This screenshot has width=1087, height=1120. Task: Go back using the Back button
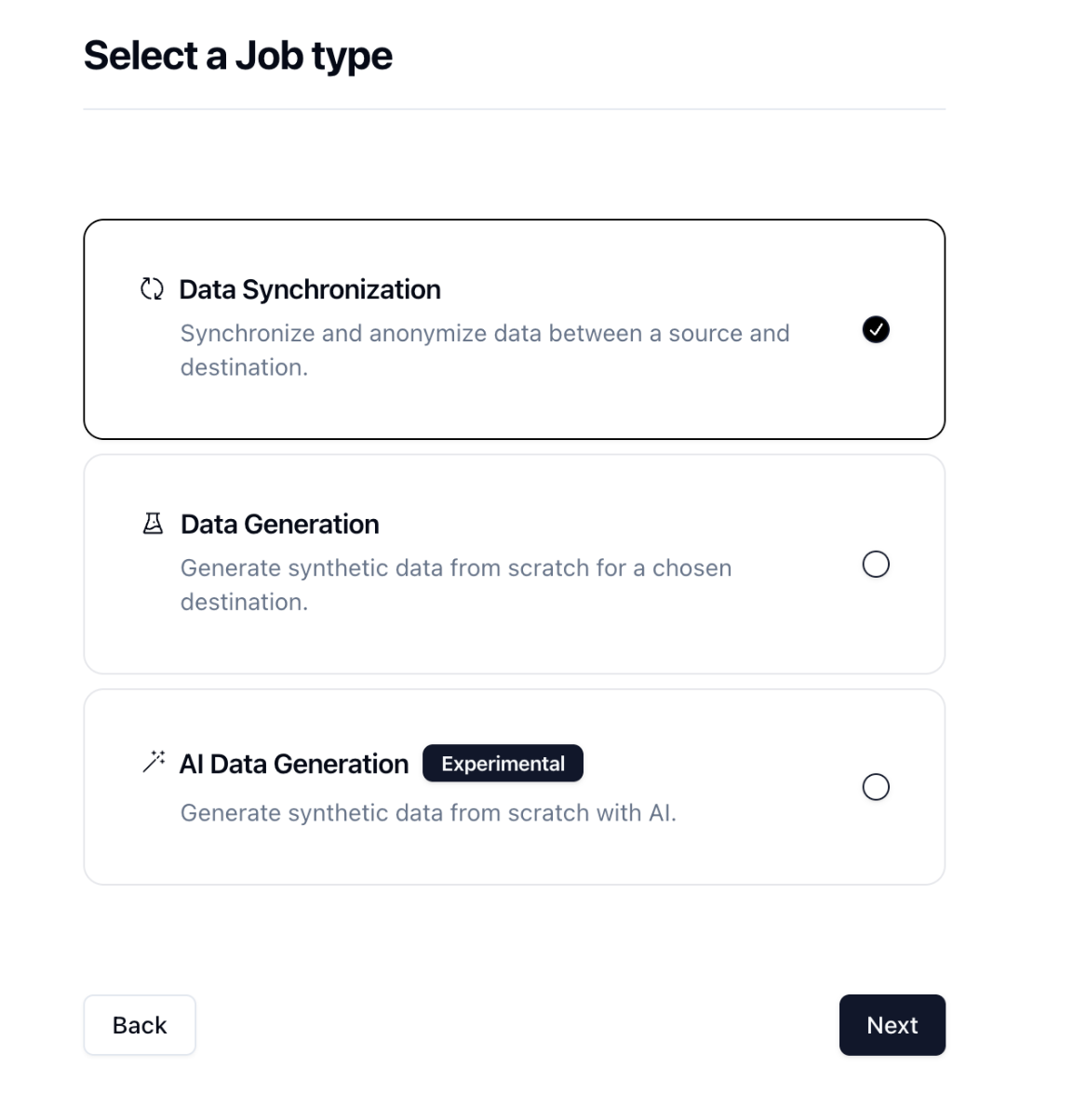pos(140,1025)
